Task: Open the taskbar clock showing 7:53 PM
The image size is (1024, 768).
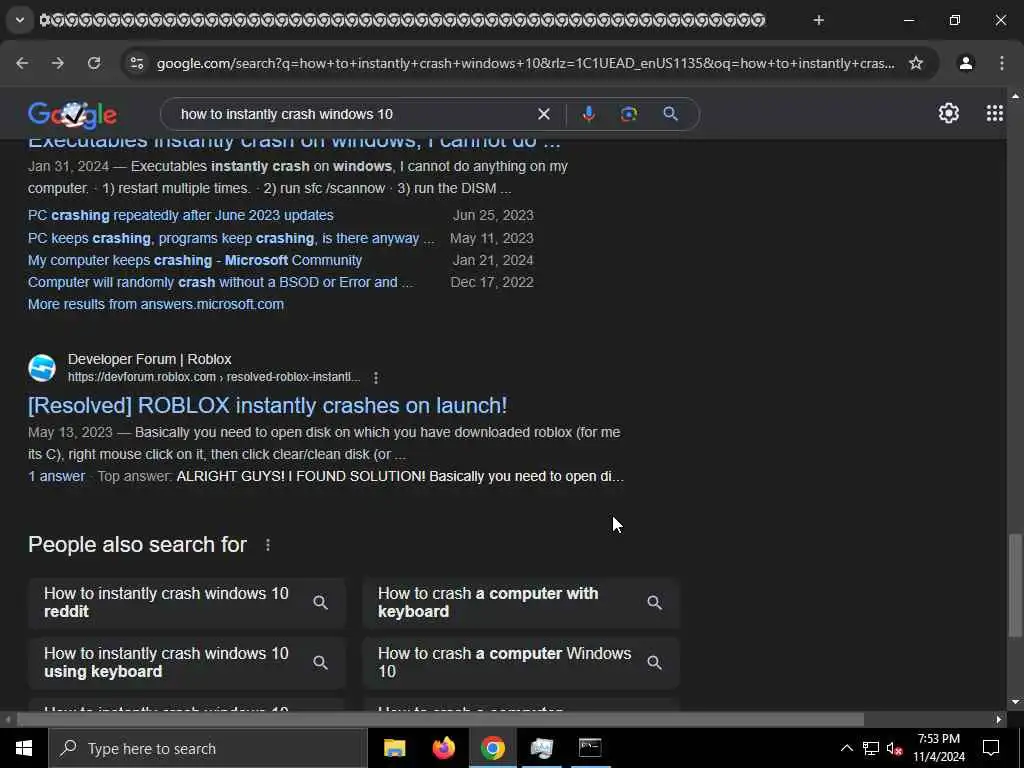Action: coord(938,748)
